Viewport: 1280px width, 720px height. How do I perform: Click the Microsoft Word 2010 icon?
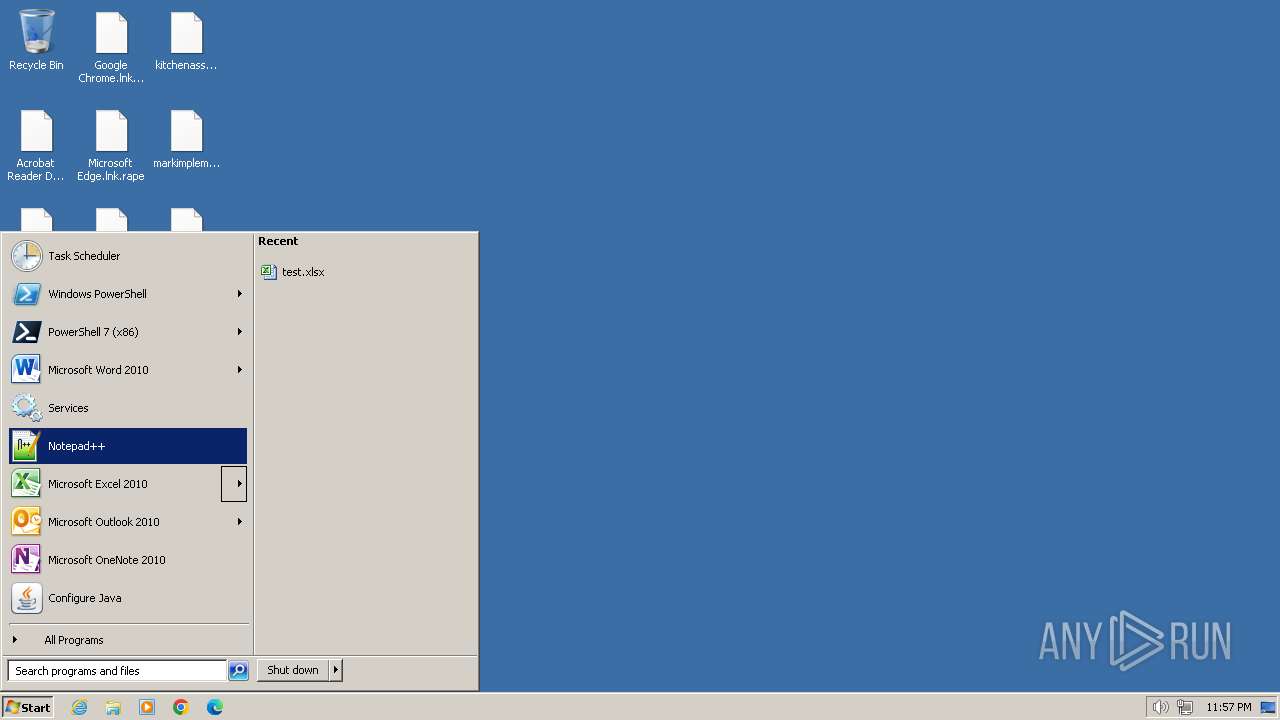[26, 370]
